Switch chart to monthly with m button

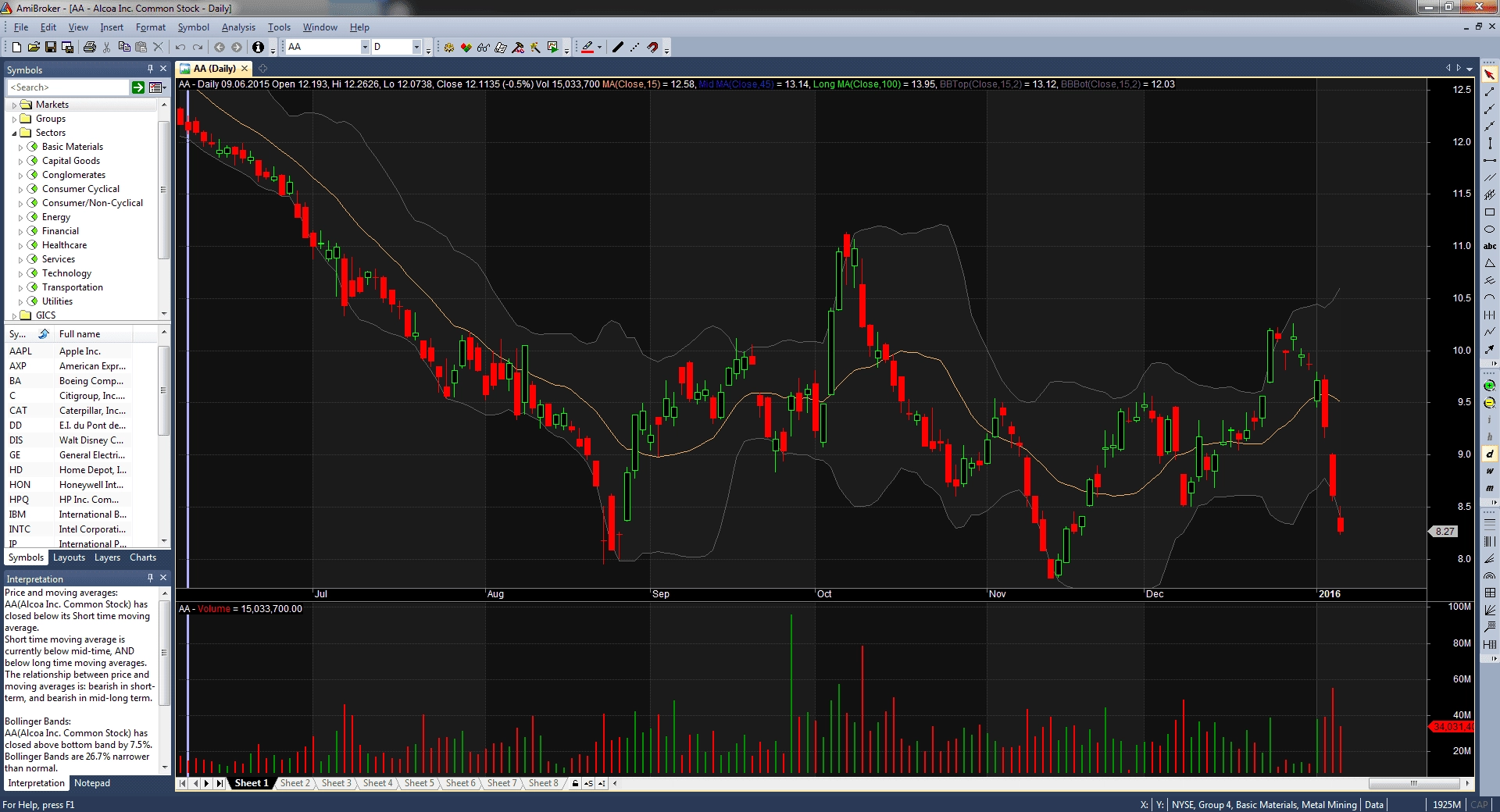[x=1490, y=489]
